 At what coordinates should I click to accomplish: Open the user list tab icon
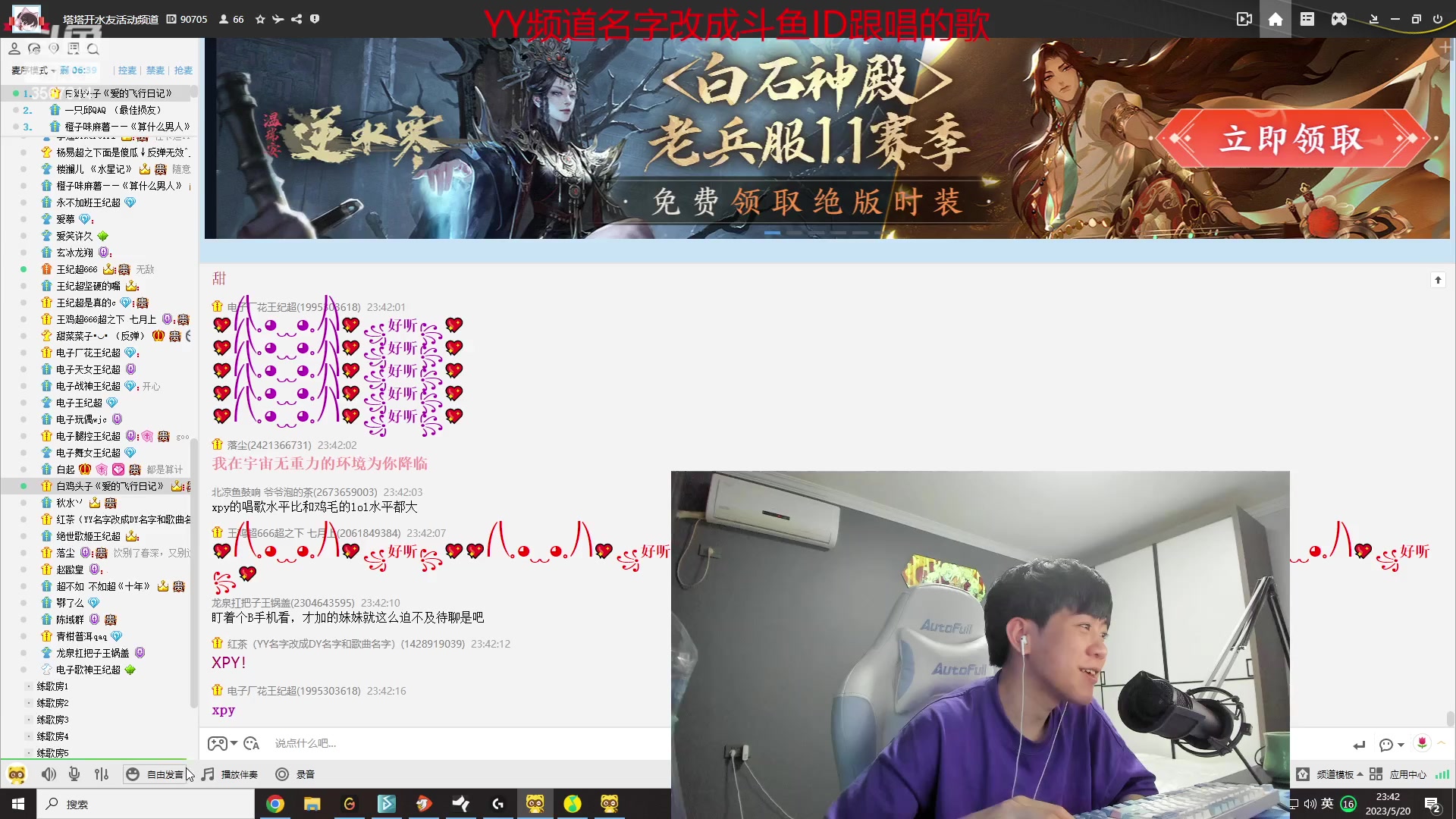pos(14,49)
